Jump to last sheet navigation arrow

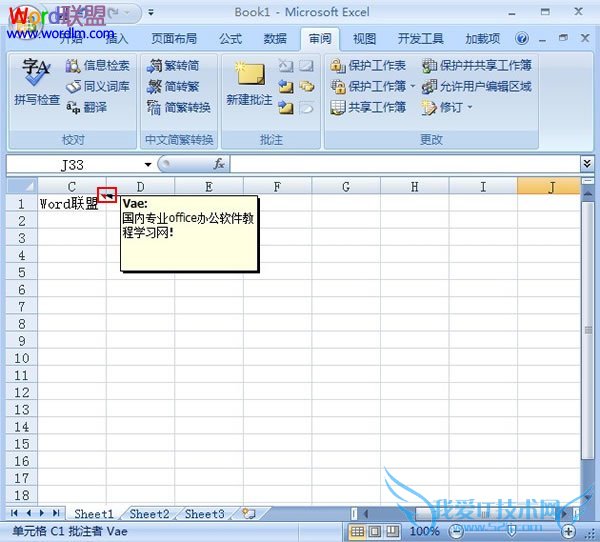click(x=56, y=513)
